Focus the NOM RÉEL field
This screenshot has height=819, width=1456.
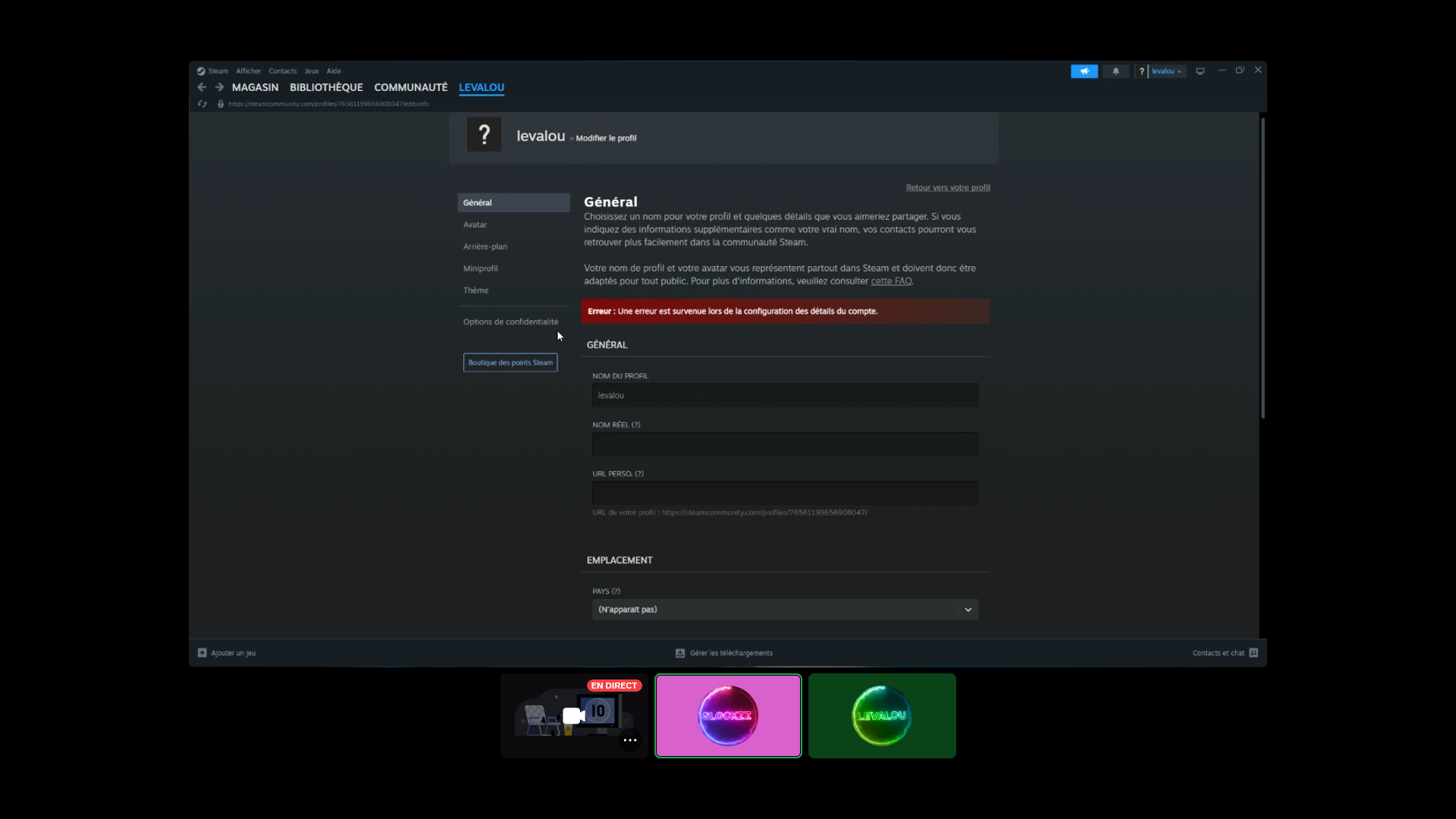pyautogui.click(x=786, y=444)
